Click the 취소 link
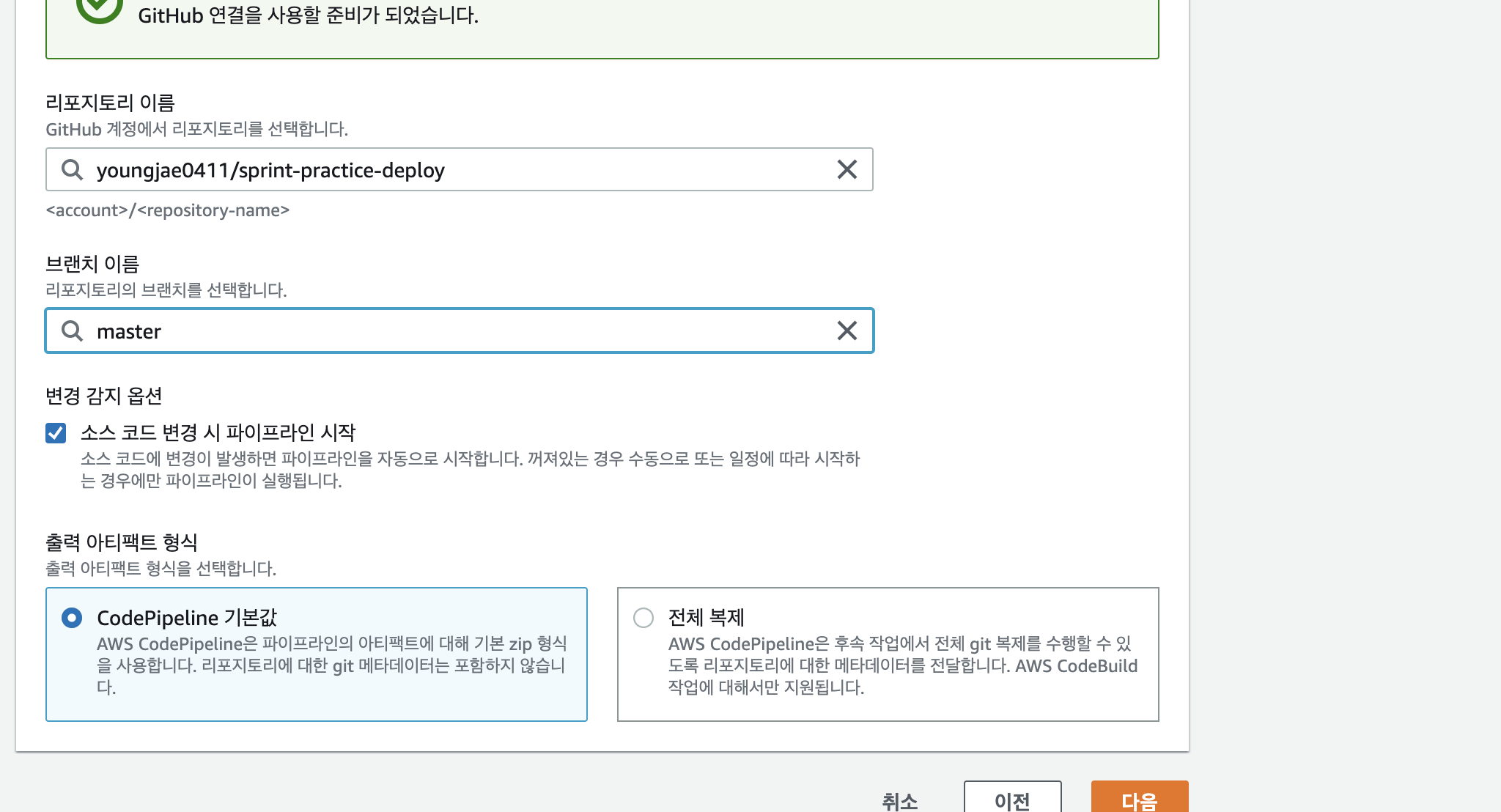Screen dimensions: 1501x812 coord(899,801)
